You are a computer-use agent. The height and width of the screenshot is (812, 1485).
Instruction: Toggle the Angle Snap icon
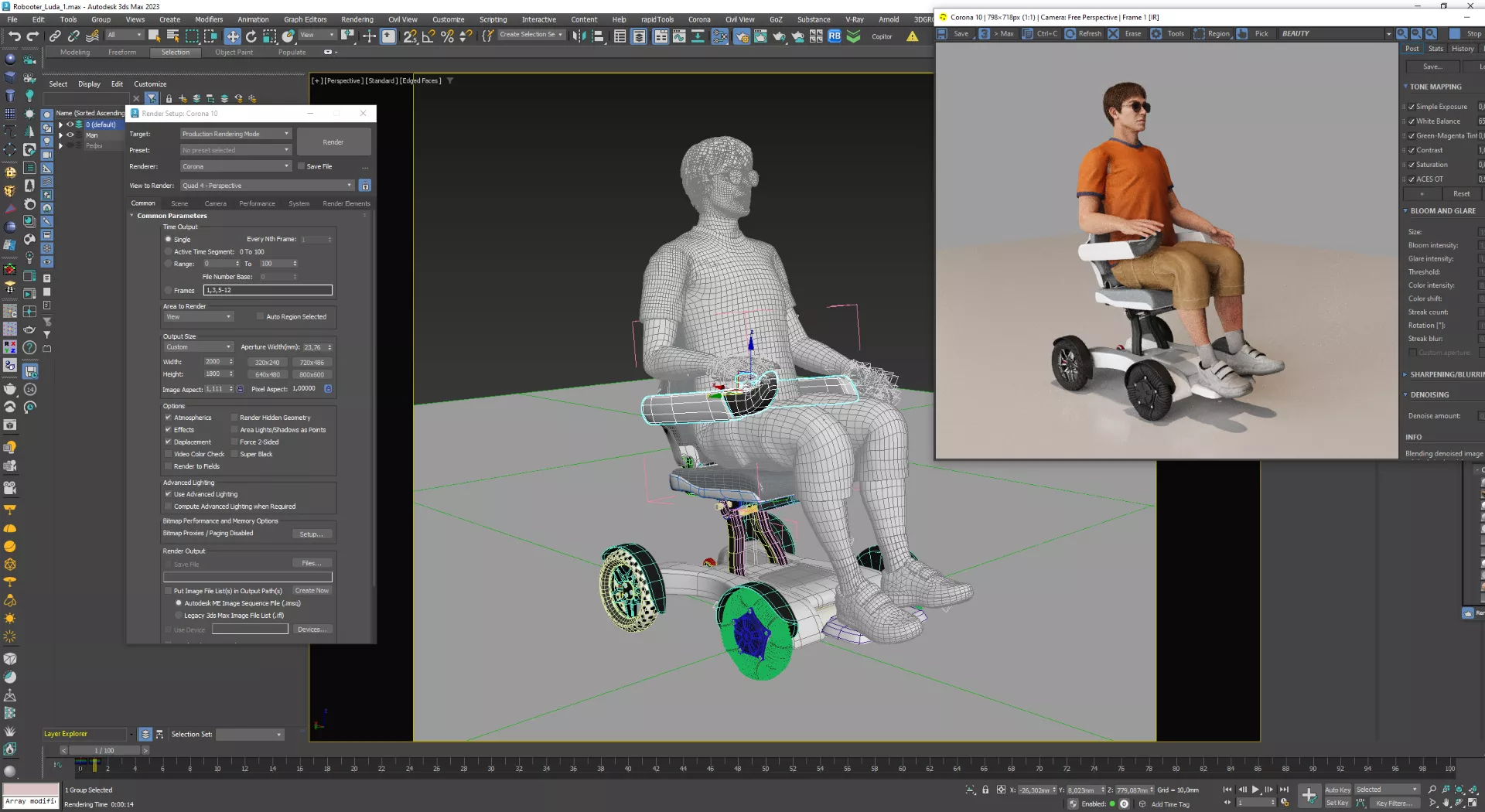pyautogui.click(x=428, y=36)
